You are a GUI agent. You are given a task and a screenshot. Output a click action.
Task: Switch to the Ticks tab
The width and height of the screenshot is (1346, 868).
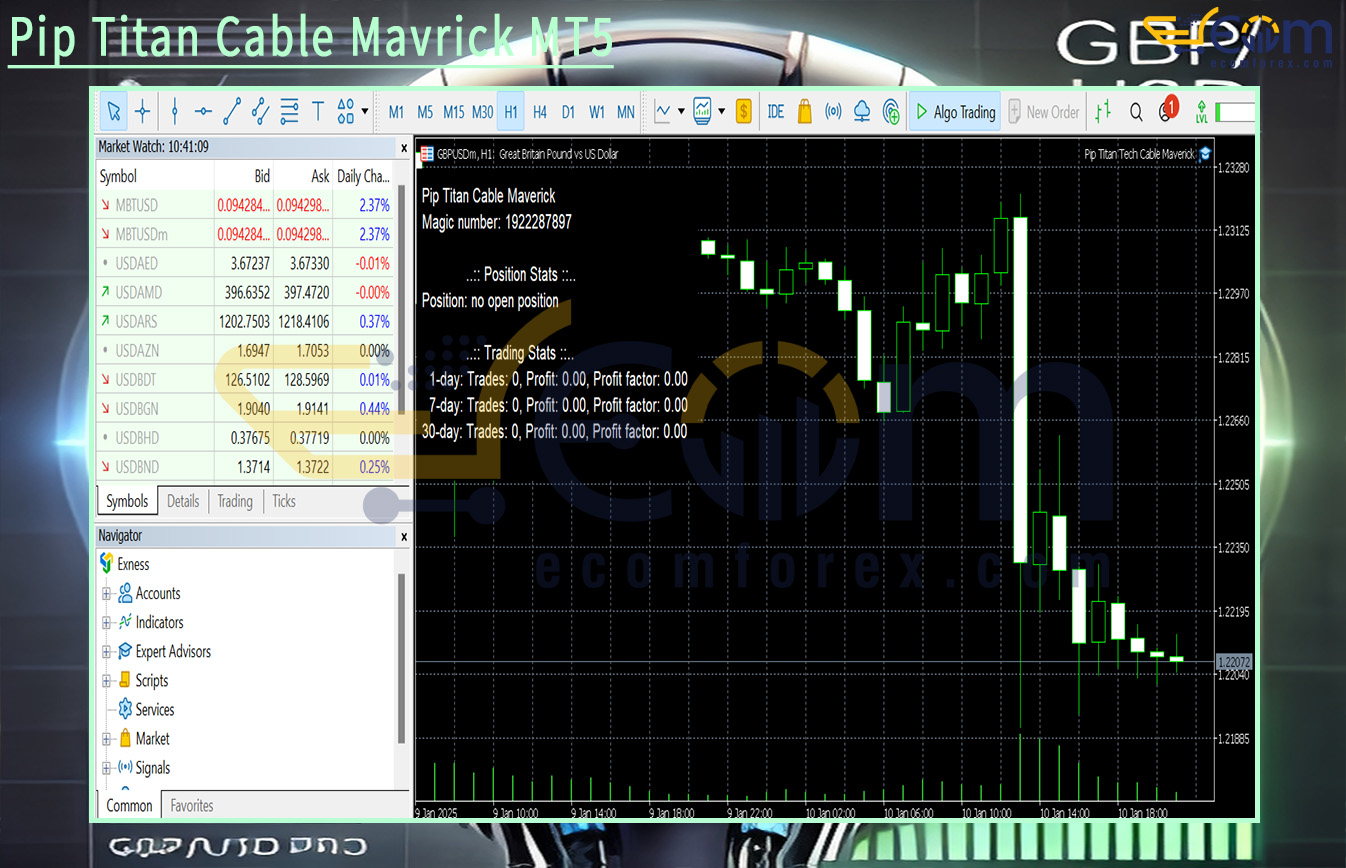click(x=284, y=501)
